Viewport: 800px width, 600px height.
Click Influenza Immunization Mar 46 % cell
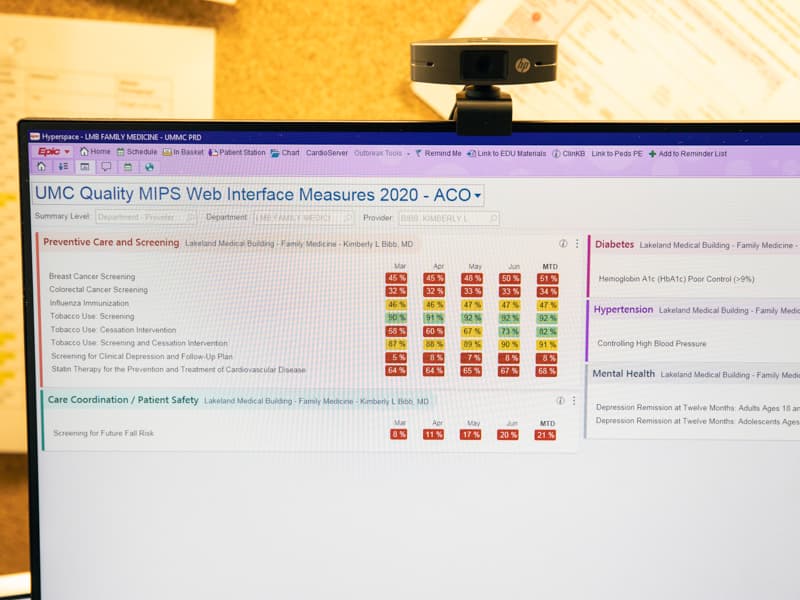[396, 305]
